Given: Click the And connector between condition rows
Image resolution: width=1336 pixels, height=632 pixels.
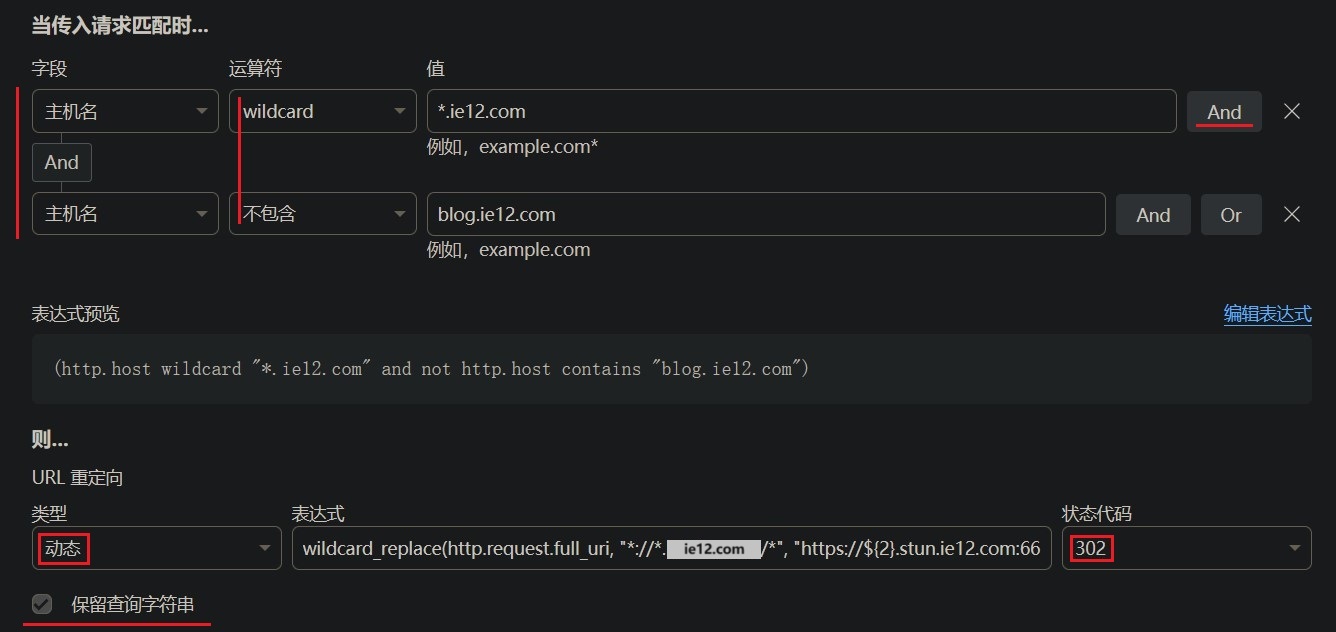Looking at the screenshot, I should pos(62,162).
